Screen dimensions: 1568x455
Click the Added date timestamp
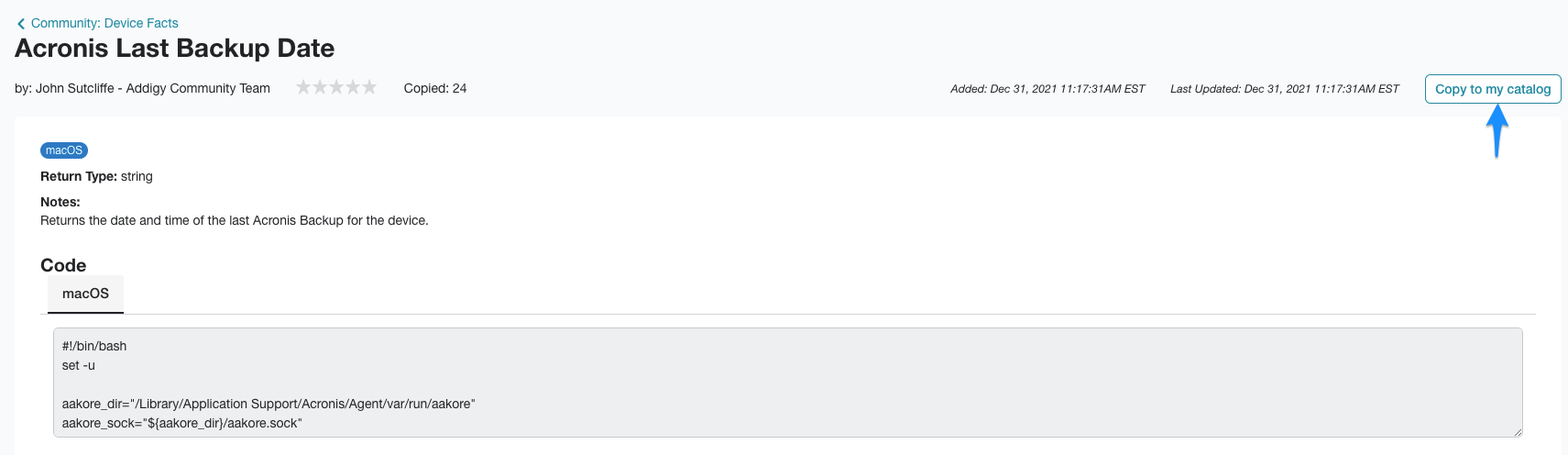[x=1047, y=89]
